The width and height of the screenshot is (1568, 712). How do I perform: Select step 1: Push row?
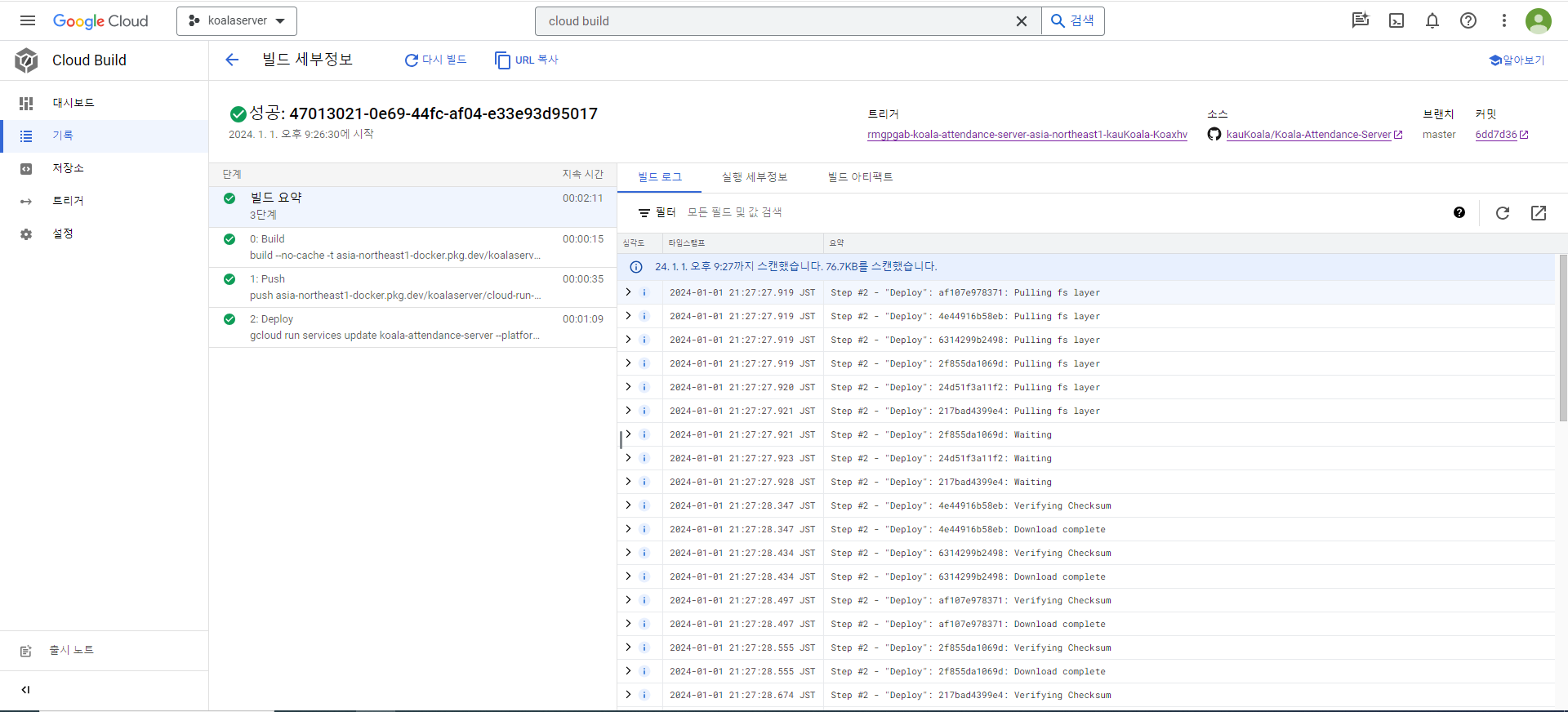(412, 287)
